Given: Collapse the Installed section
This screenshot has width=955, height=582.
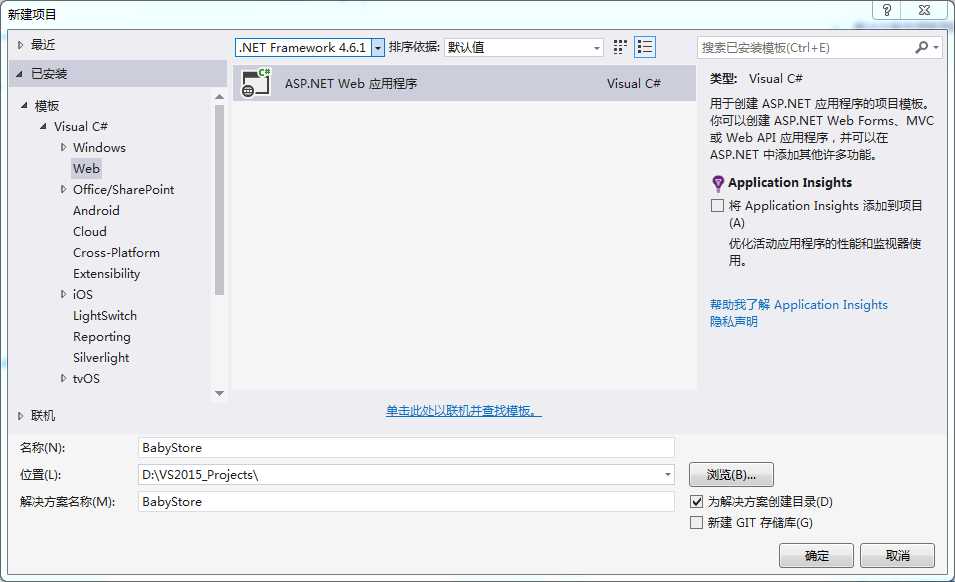Looking at the screenshot, I should coord(19,74).
